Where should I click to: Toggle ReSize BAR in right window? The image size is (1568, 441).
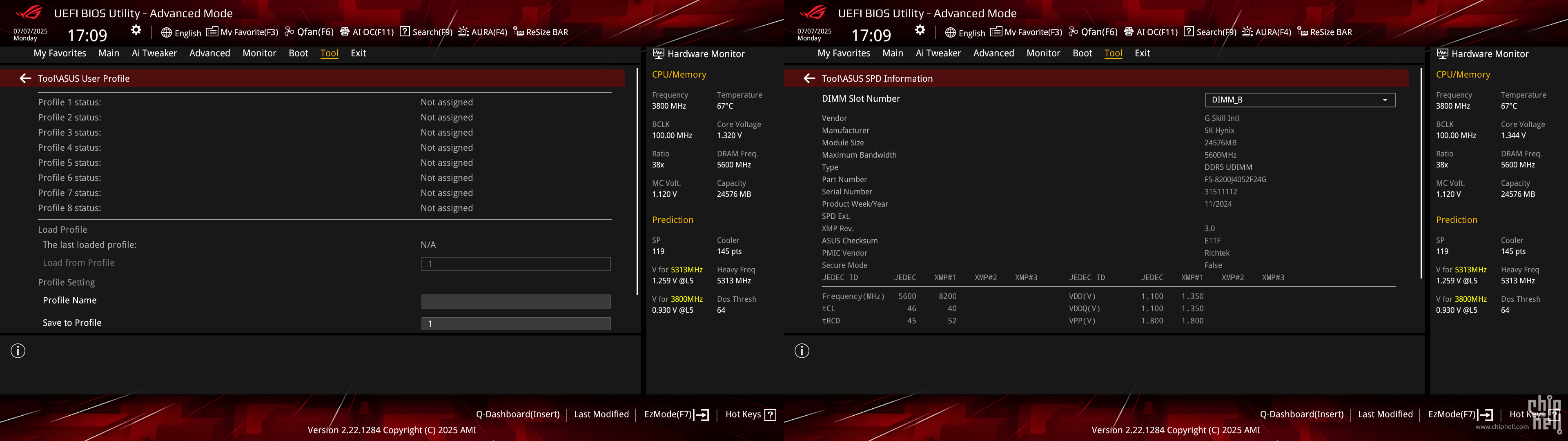pos(1325,32)
